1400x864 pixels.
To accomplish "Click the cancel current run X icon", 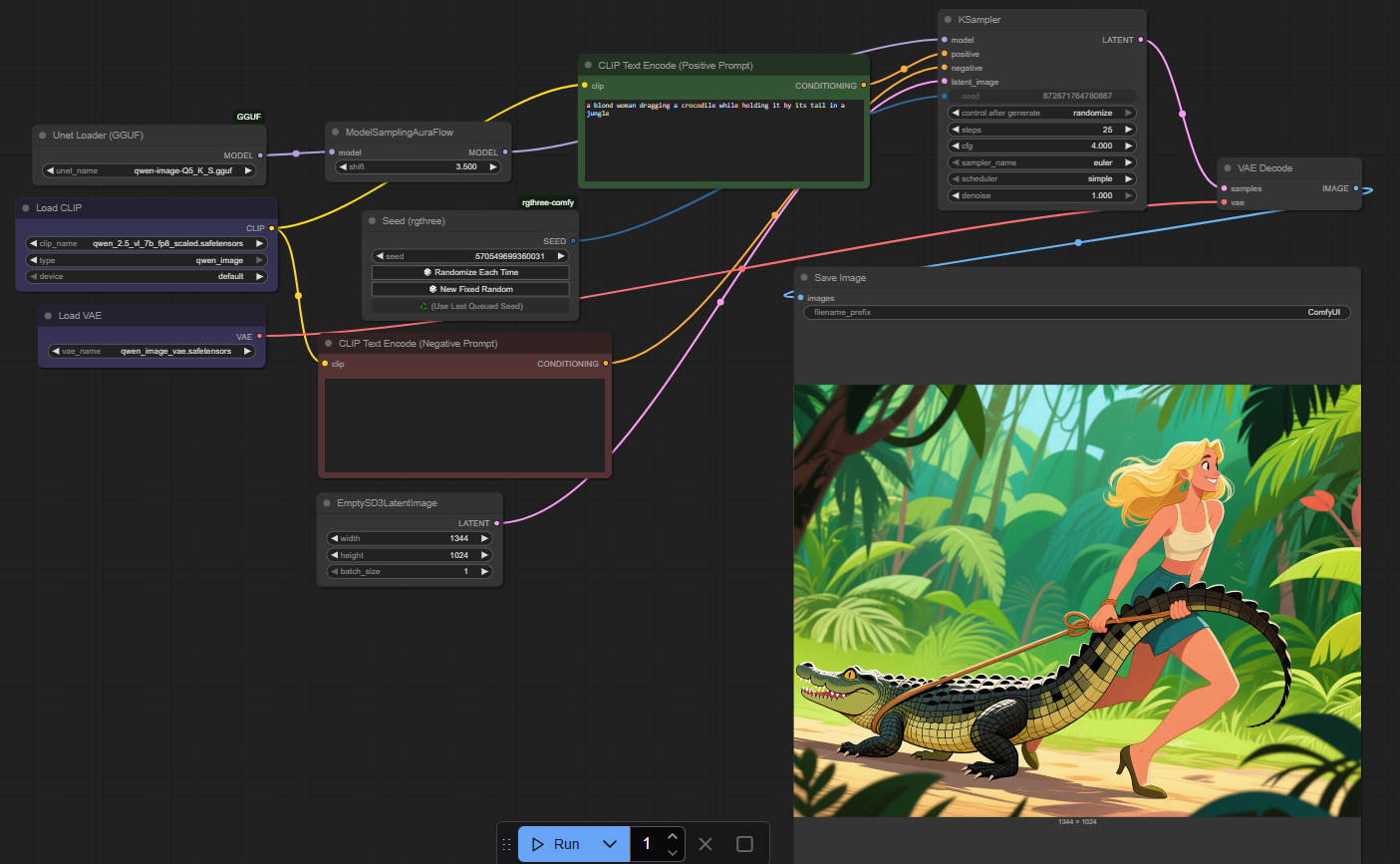I will click(705, 844).
